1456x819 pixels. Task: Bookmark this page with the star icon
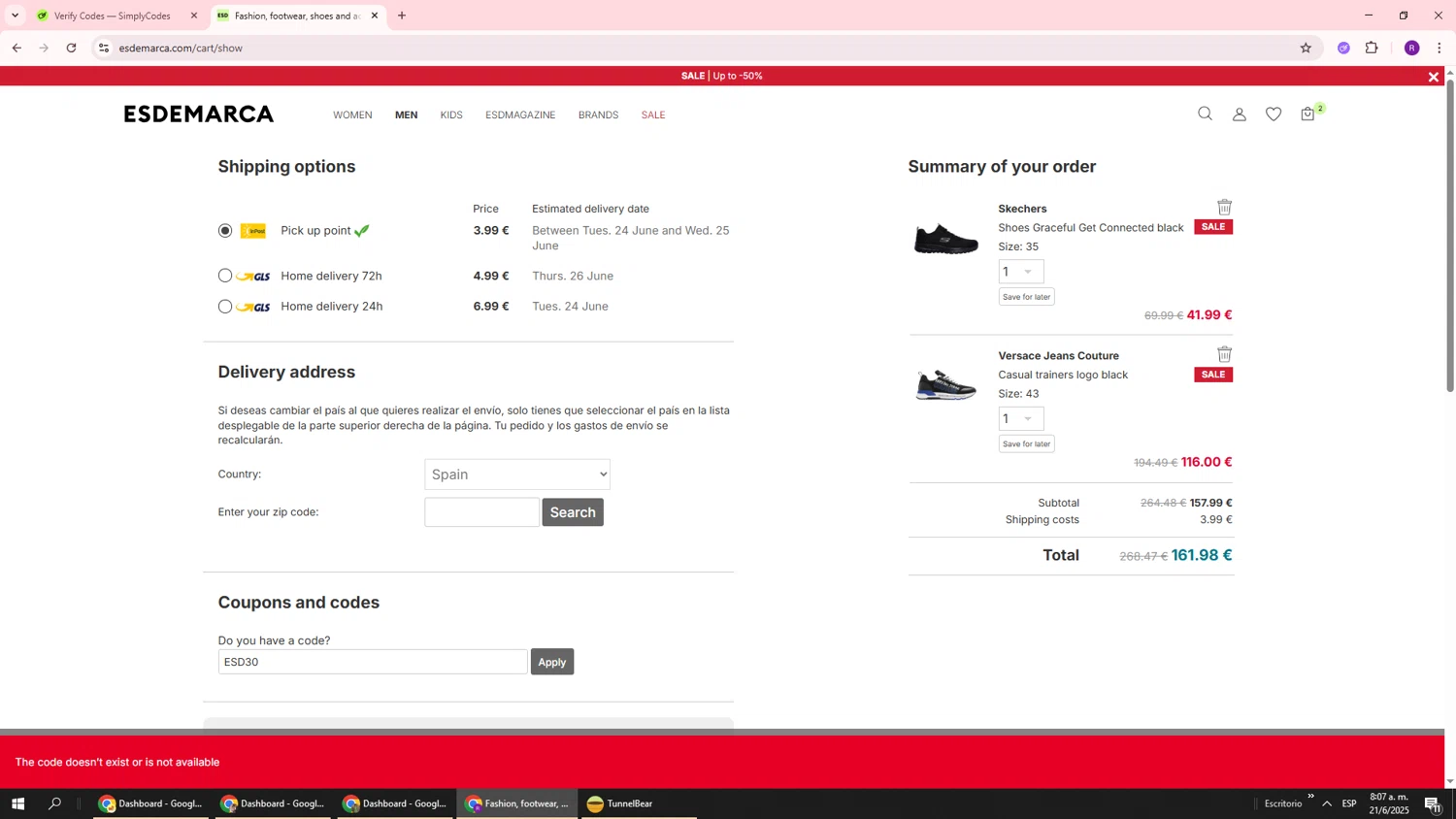1306,48
